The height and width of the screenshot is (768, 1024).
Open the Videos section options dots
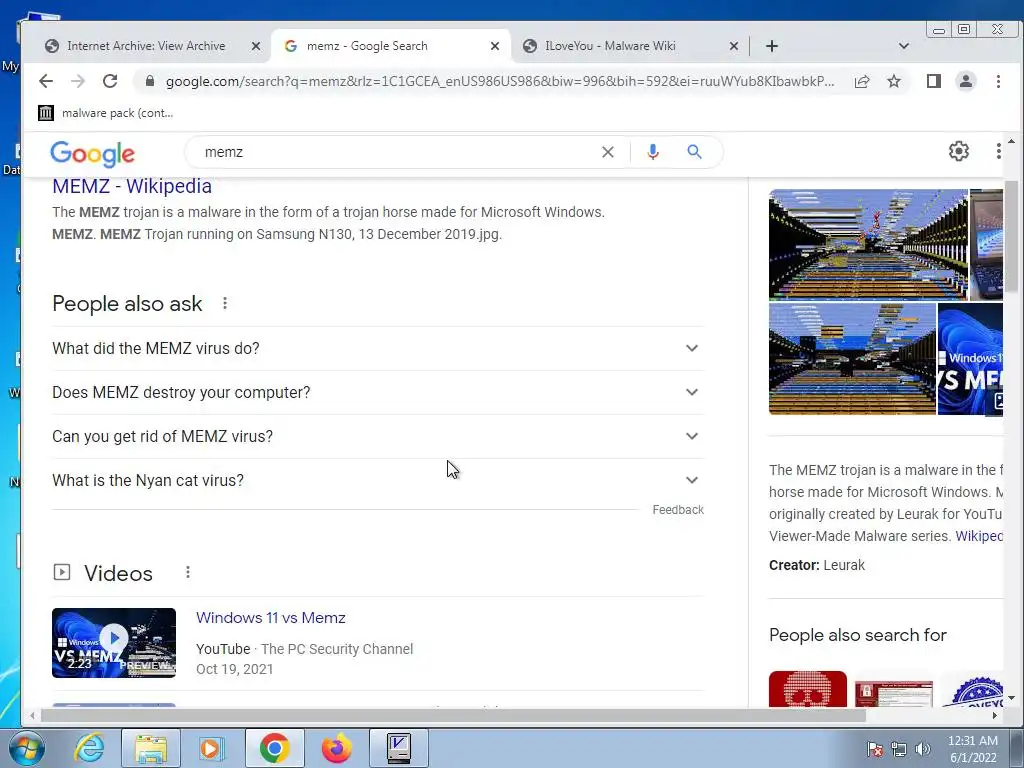(x=187, y=572)
